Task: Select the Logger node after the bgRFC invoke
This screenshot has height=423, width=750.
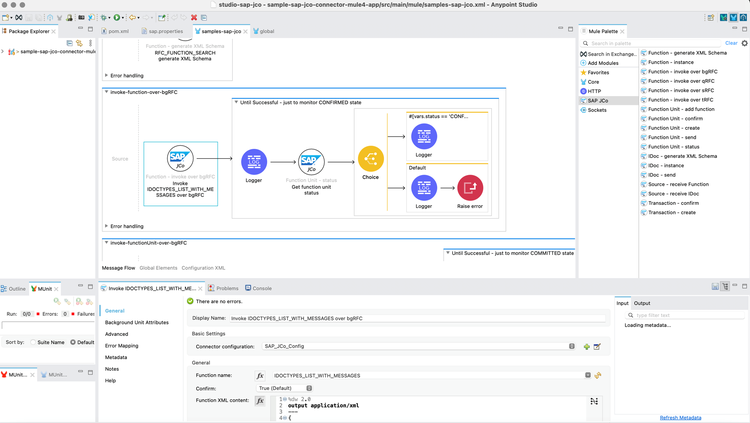Action: point(254,162)
